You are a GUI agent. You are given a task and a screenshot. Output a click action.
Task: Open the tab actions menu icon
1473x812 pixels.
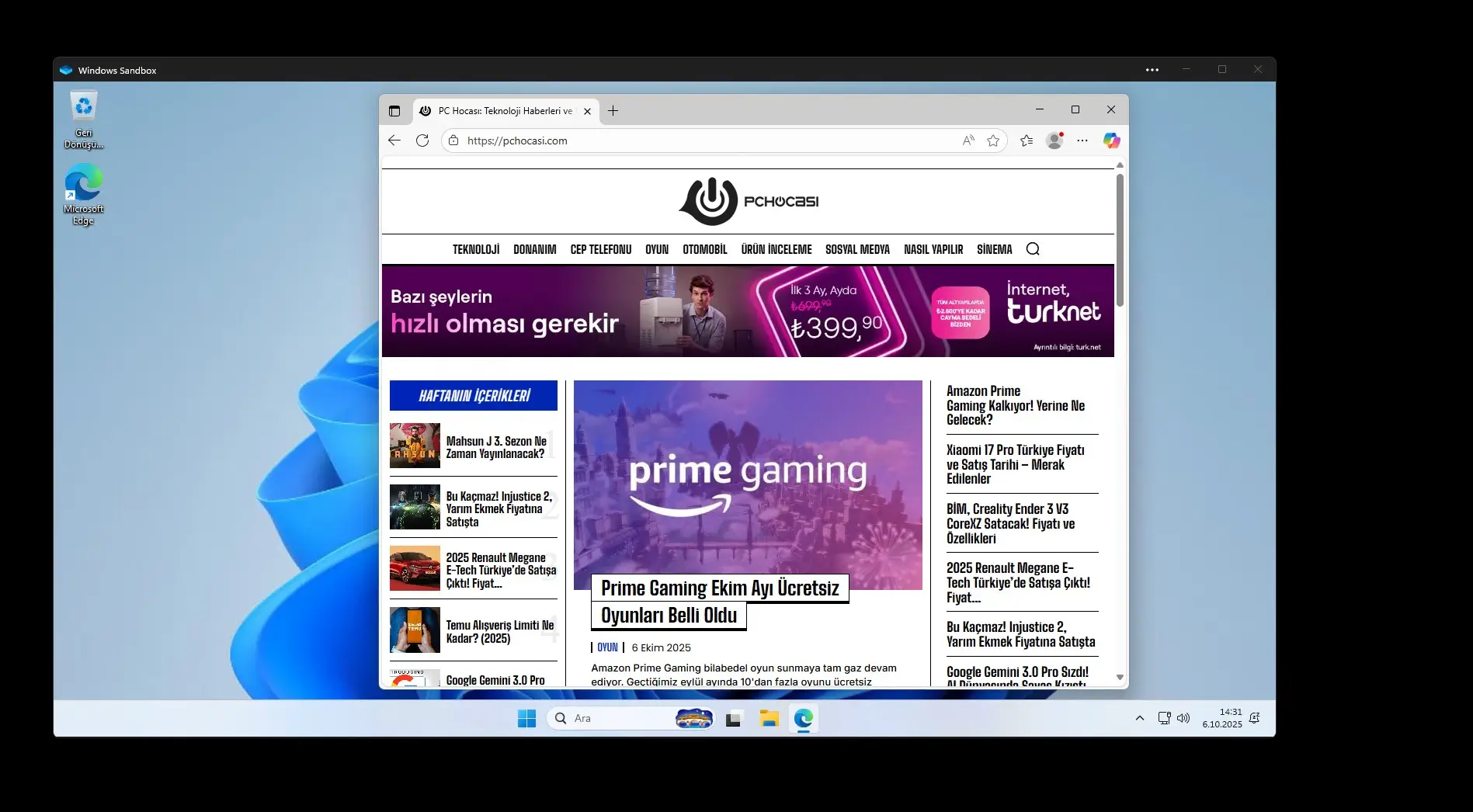pos(394,111)
